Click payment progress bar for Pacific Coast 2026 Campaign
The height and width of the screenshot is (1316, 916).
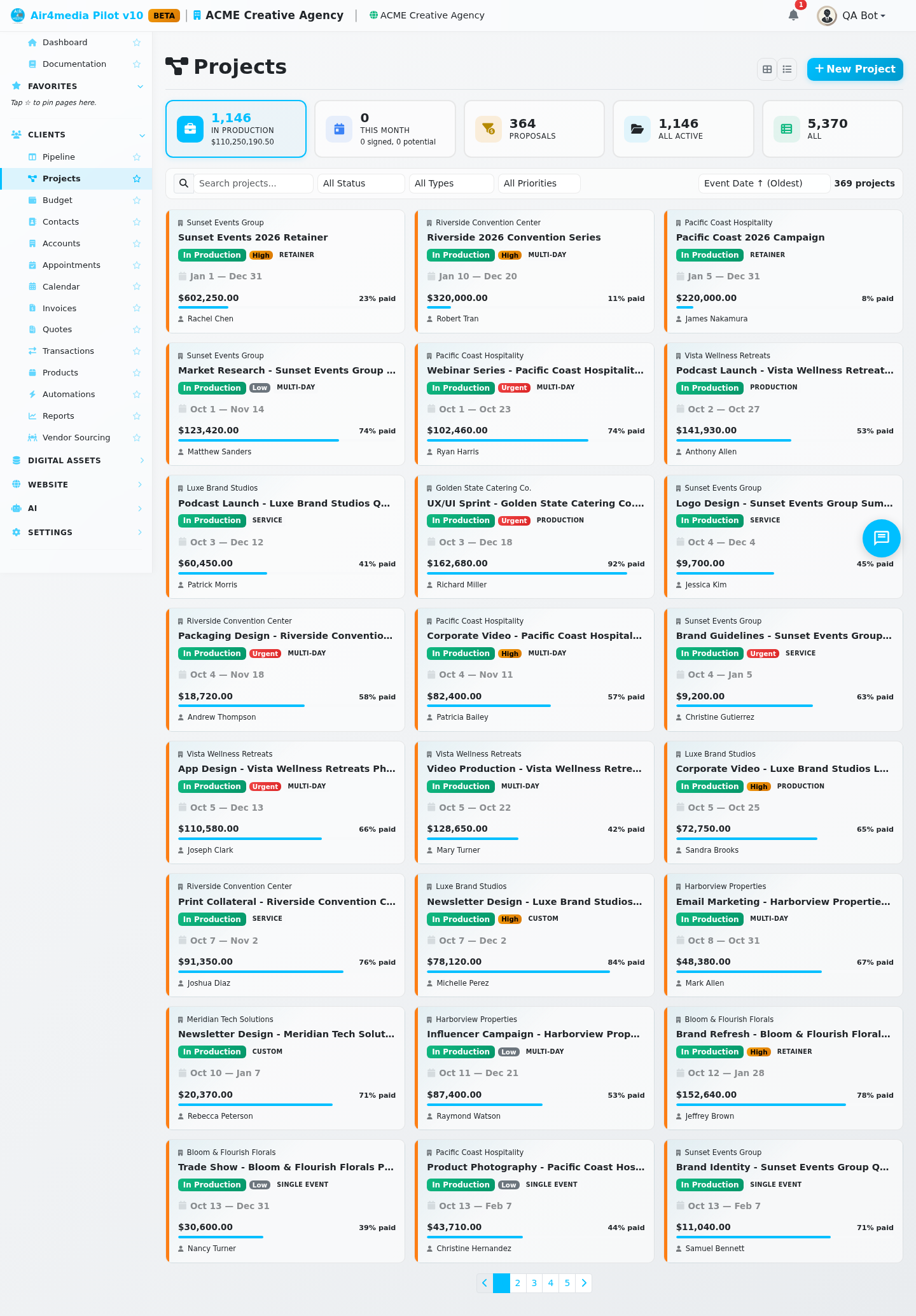(x=785, y=307)
